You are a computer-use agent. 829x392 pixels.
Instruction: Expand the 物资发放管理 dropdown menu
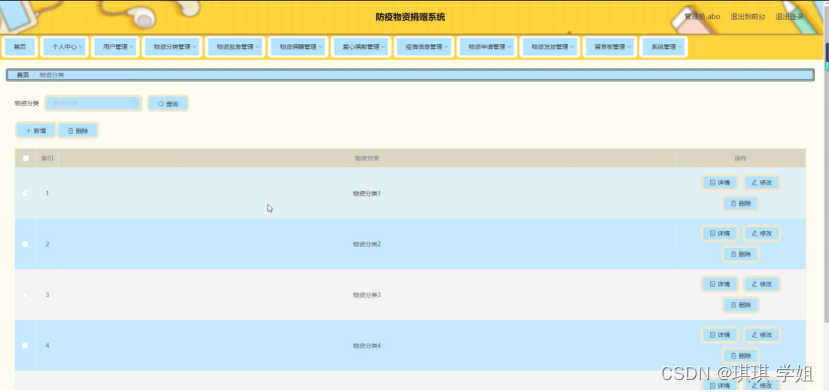[x=549, y=47]
